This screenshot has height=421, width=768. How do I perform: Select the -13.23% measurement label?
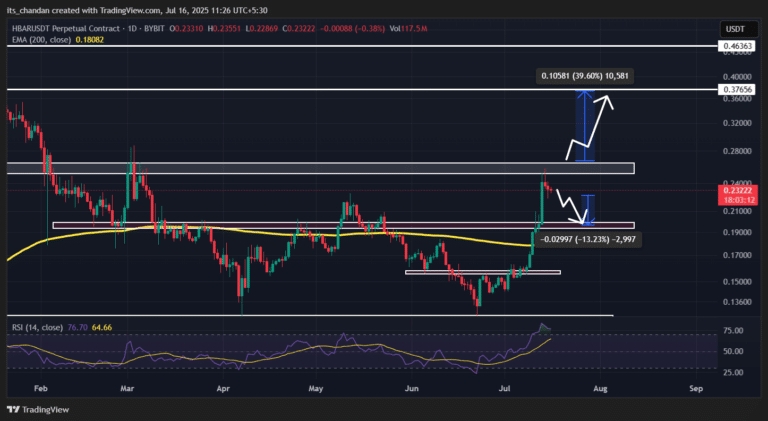(584, 240)
